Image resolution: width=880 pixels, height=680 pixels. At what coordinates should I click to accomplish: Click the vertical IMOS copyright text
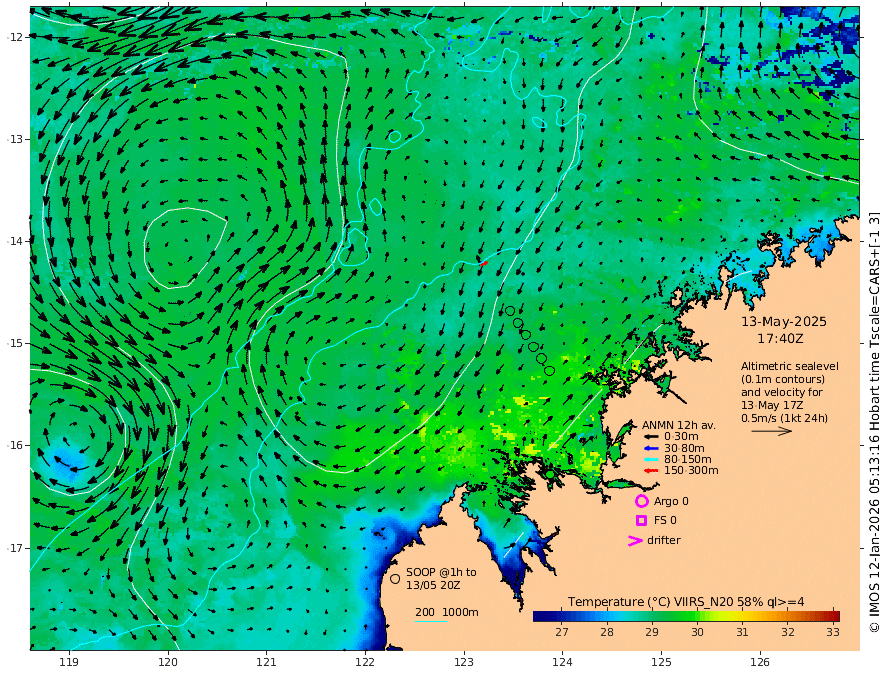coord(874,422)
